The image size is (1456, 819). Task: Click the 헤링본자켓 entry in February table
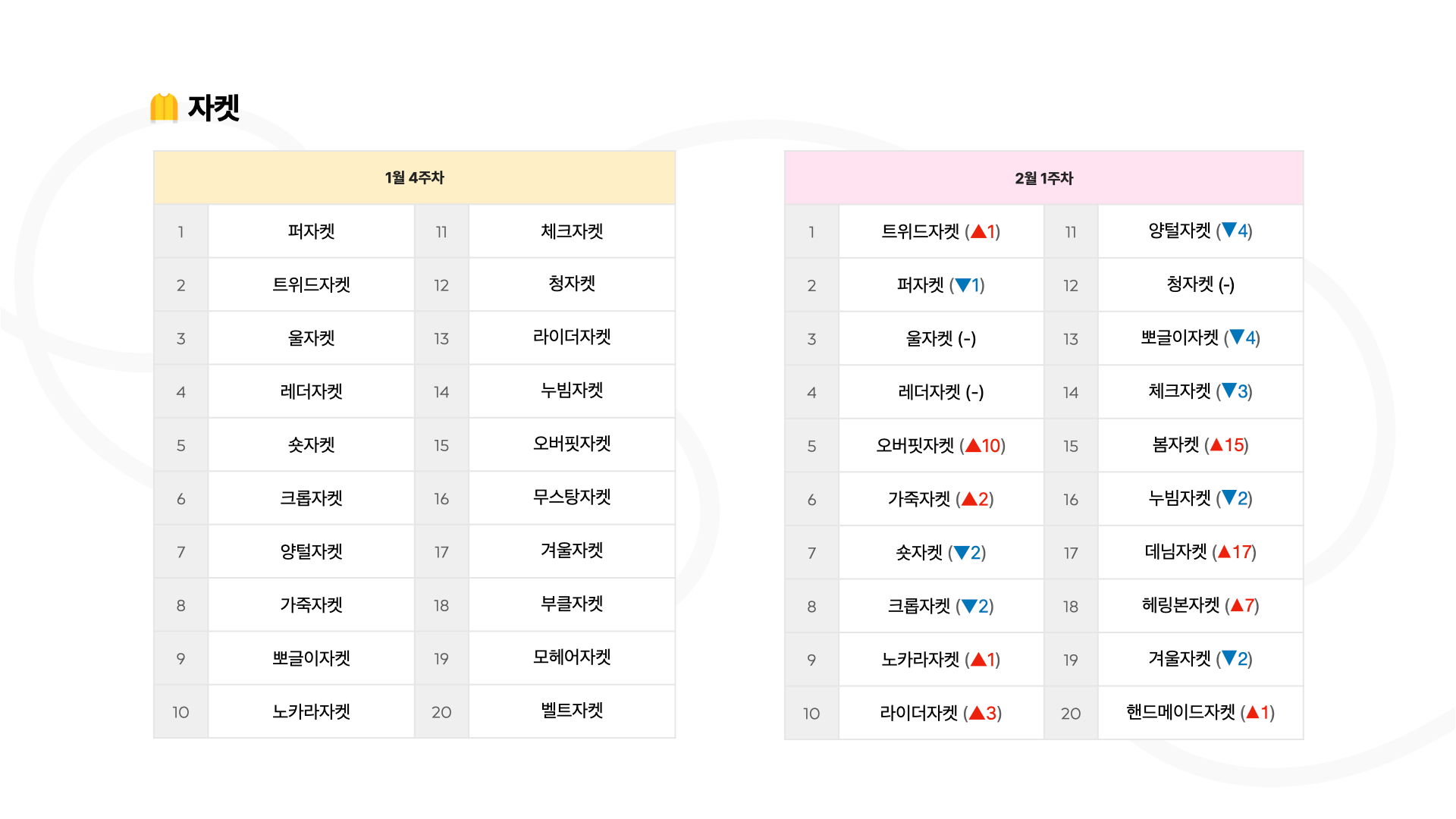pos(1200,605)
